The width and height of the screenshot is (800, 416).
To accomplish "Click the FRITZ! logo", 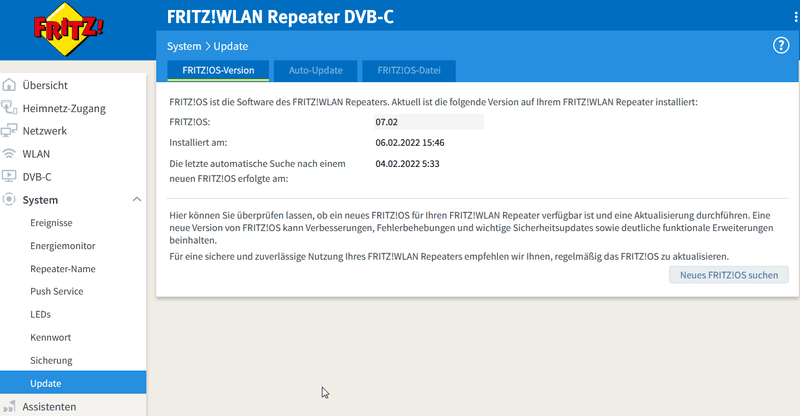I will point(68,29).
